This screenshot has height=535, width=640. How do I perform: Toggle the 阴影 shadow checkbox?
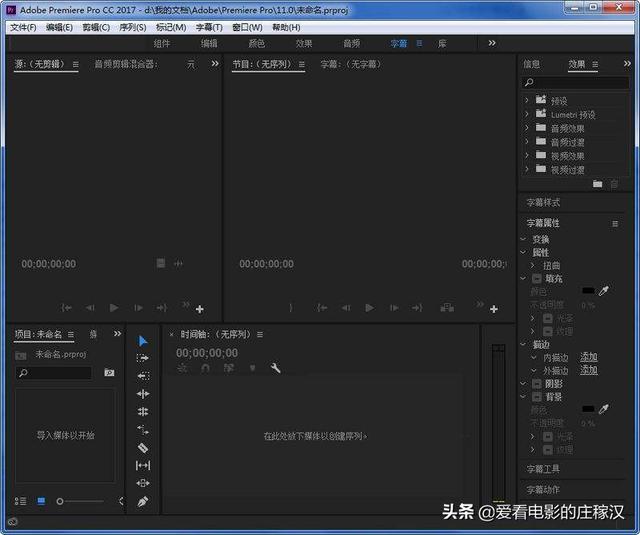pos(537,384)
